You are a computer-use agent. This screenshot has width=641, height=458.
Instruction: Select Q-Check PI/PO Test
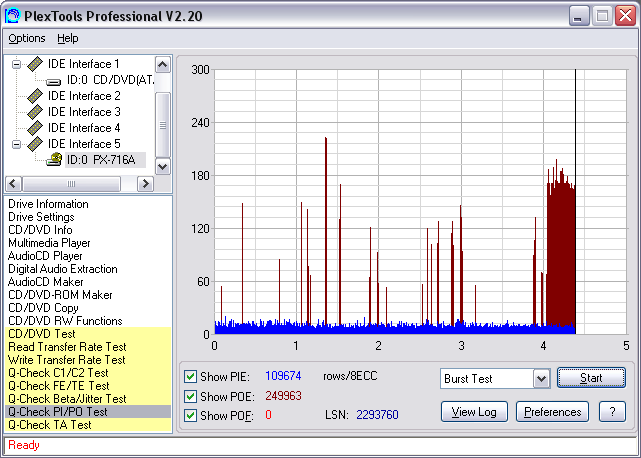click(x=88, y=412)
